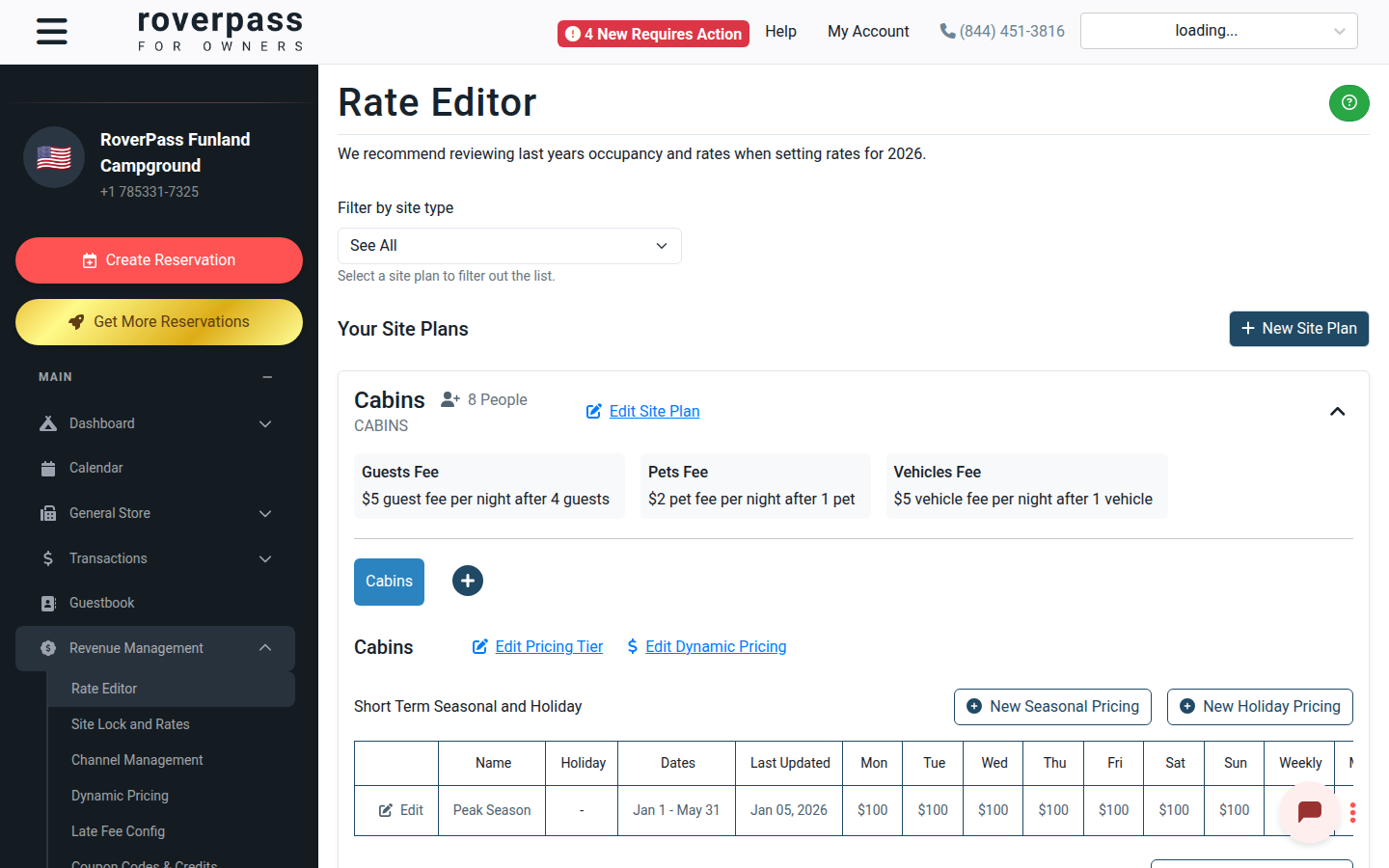This screenshot has height=868, width=1389.
Task: Open the loading property selector dropdown
Action: [1218, 31]
